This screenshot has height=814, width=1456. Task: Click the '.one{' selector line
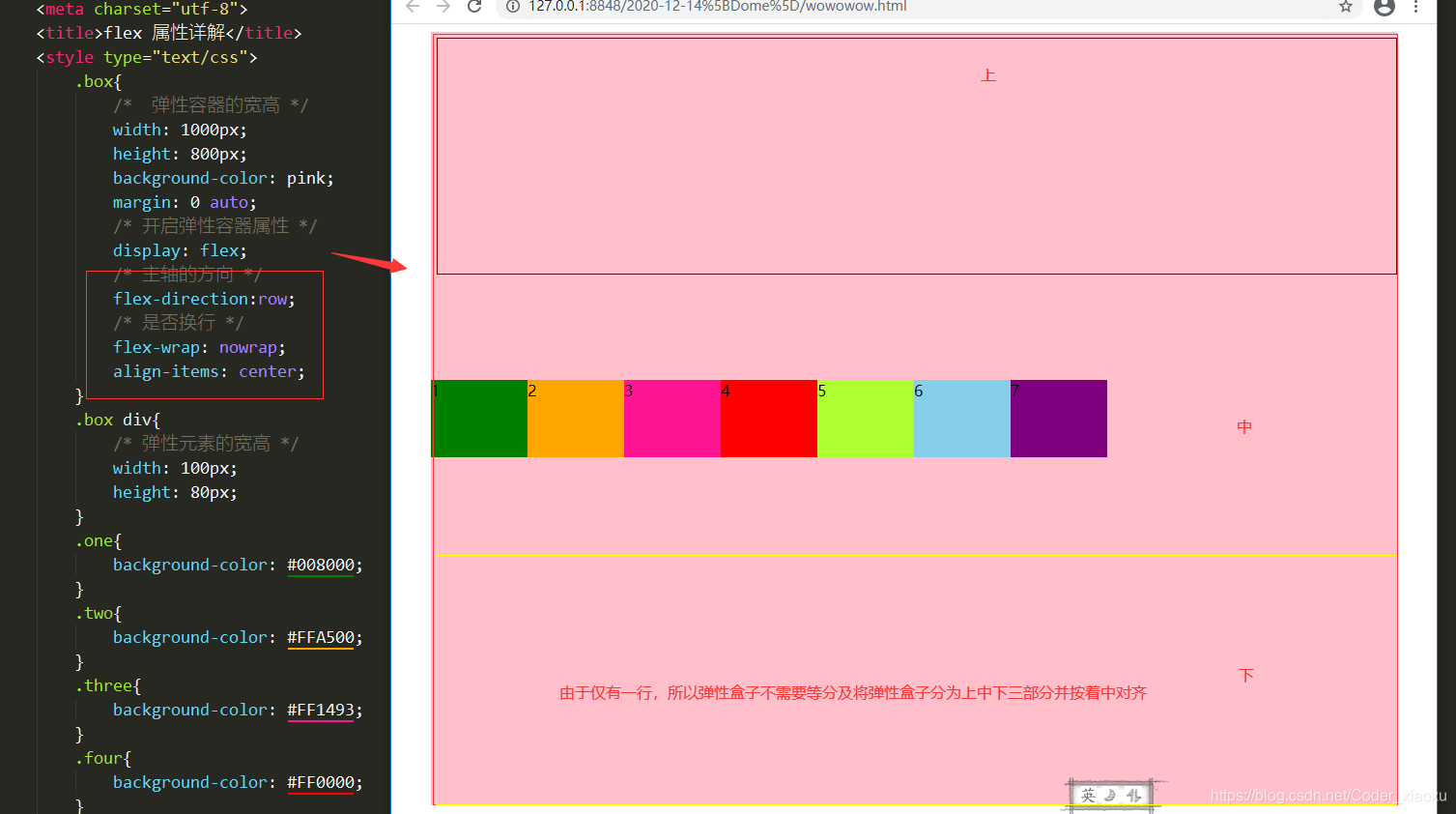pyautogui.click(x=99, y=540)
